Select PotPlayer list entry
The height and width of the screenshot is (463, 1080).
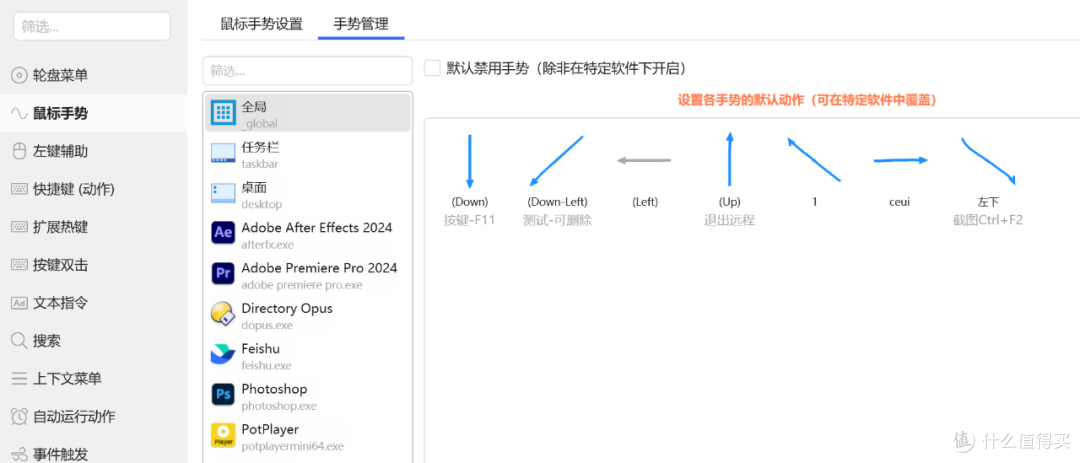coord(308,435)
